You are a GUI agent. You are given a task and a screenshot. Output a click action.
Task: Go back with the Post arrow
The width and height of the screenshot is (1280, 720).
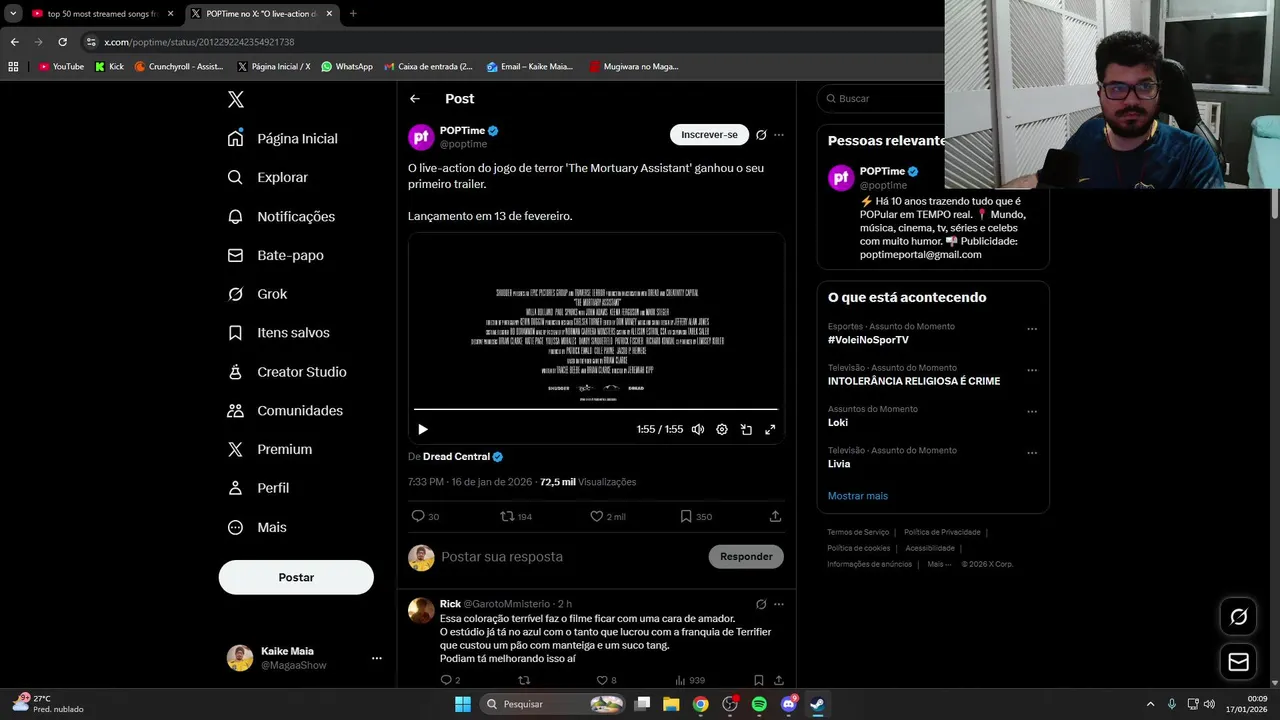pyautogui.click(x=415, y=98)
